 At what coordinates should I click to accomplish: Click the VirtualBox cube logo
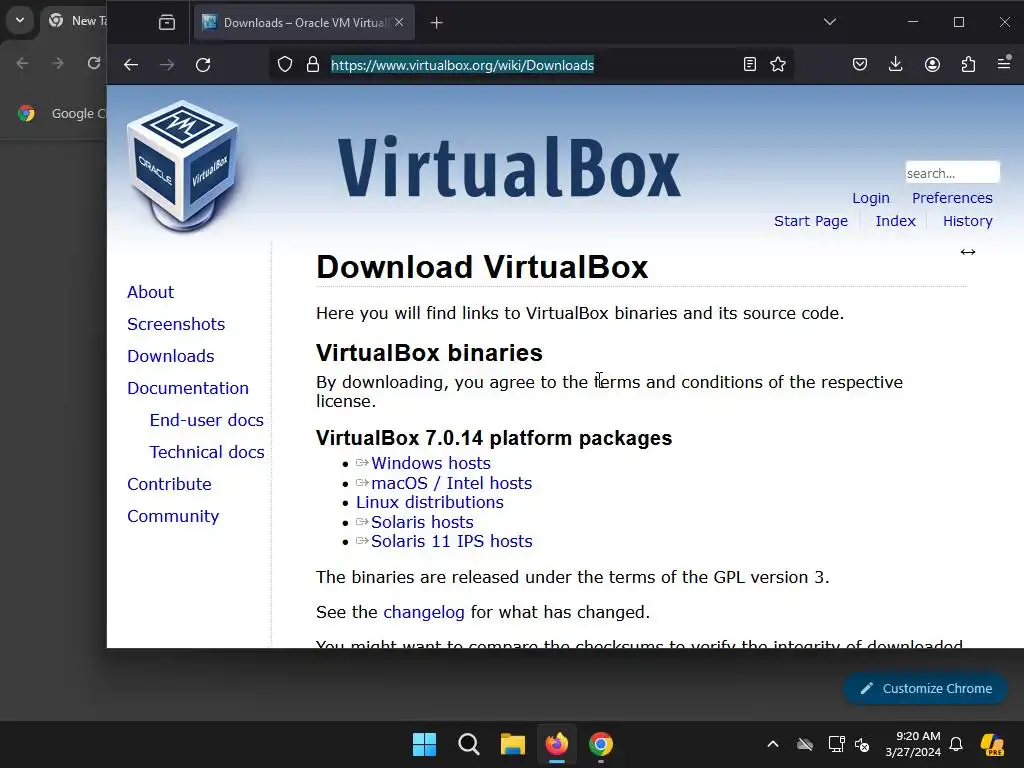pyautogui.click(x=184, y=167)
